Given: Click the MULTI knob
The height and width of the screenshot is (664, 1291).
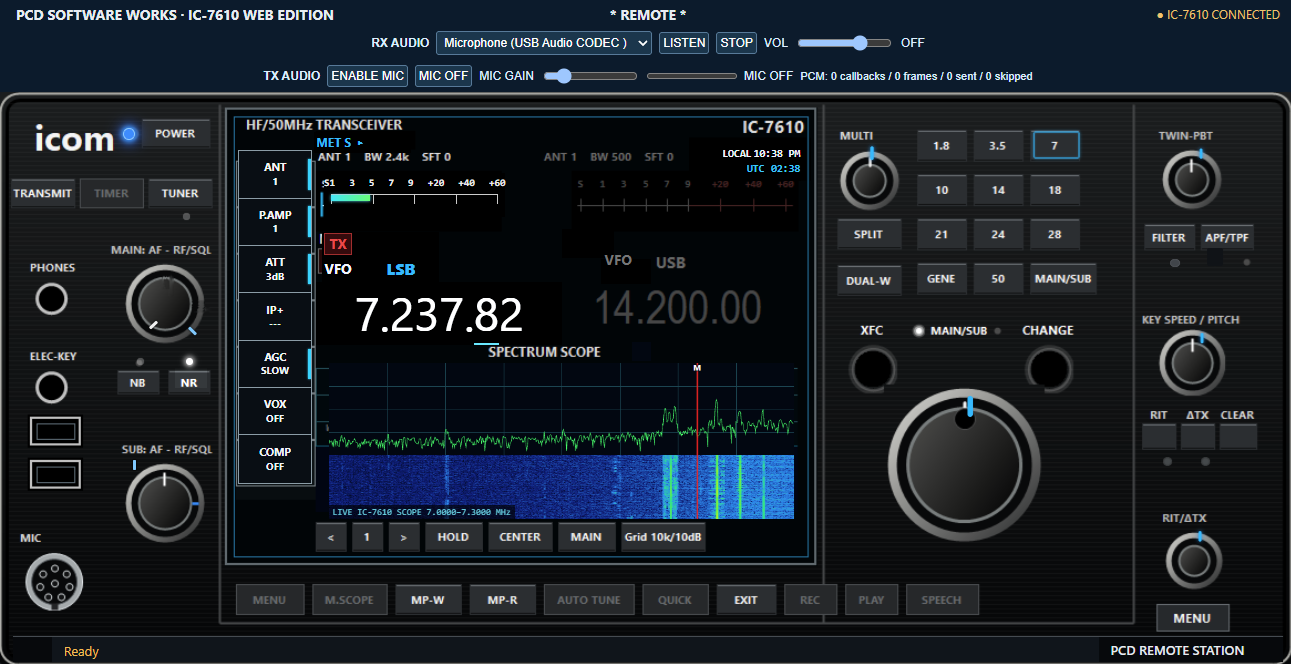Looking at the screenshot, I should [870, 181].
